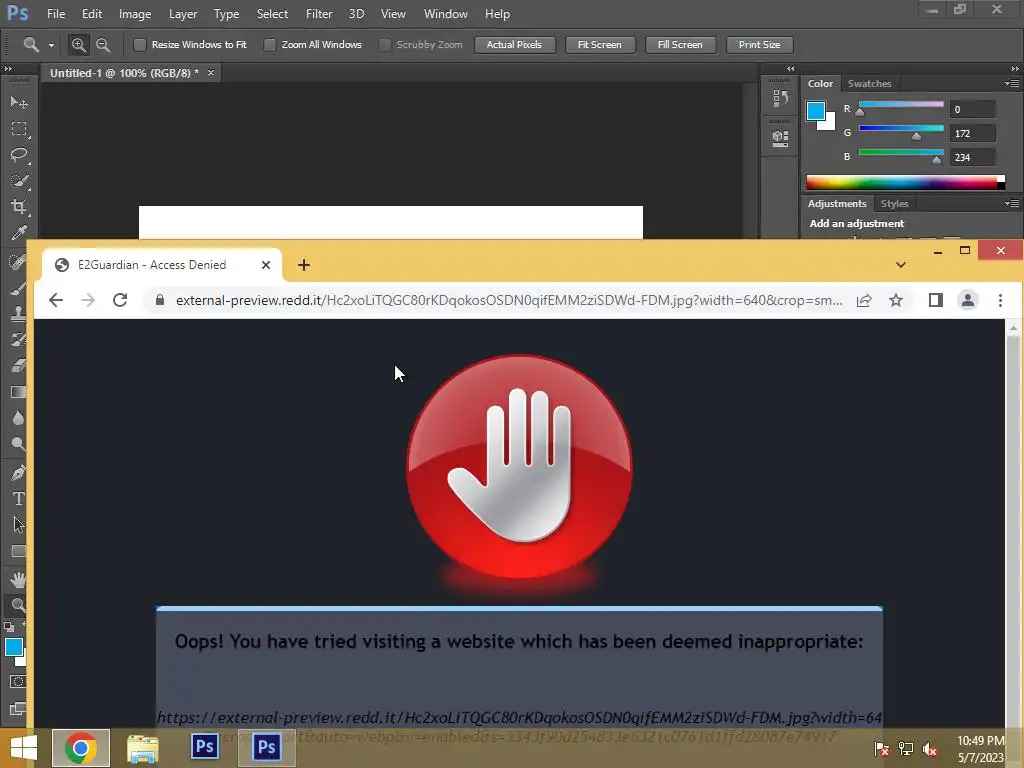Image resolution: width=1024 pixels, height=768 pixels.
Task: Open Chrome side panel
Action: tap(936, 300)
